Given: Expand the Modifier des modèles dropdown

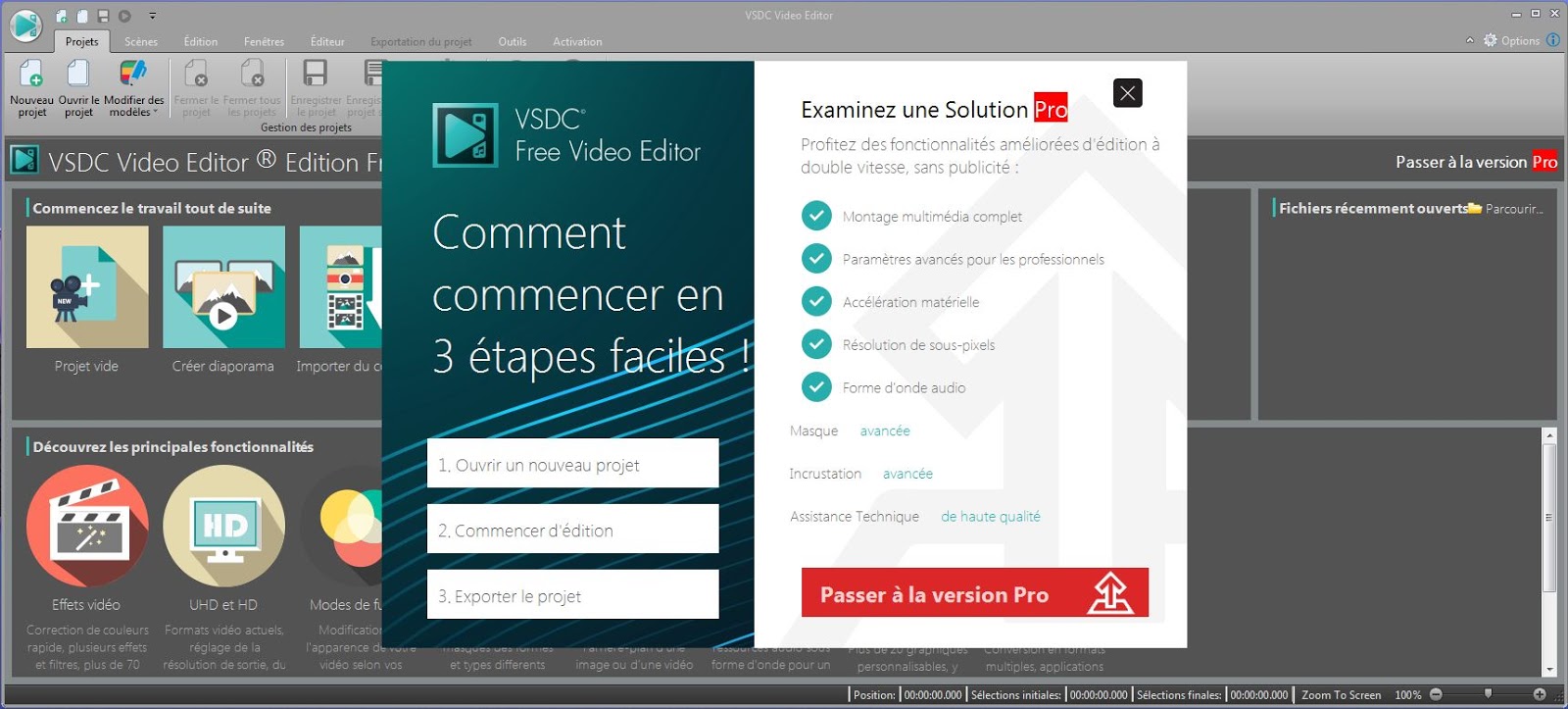Looking at the screenshot, I should (x=133, y=87).
